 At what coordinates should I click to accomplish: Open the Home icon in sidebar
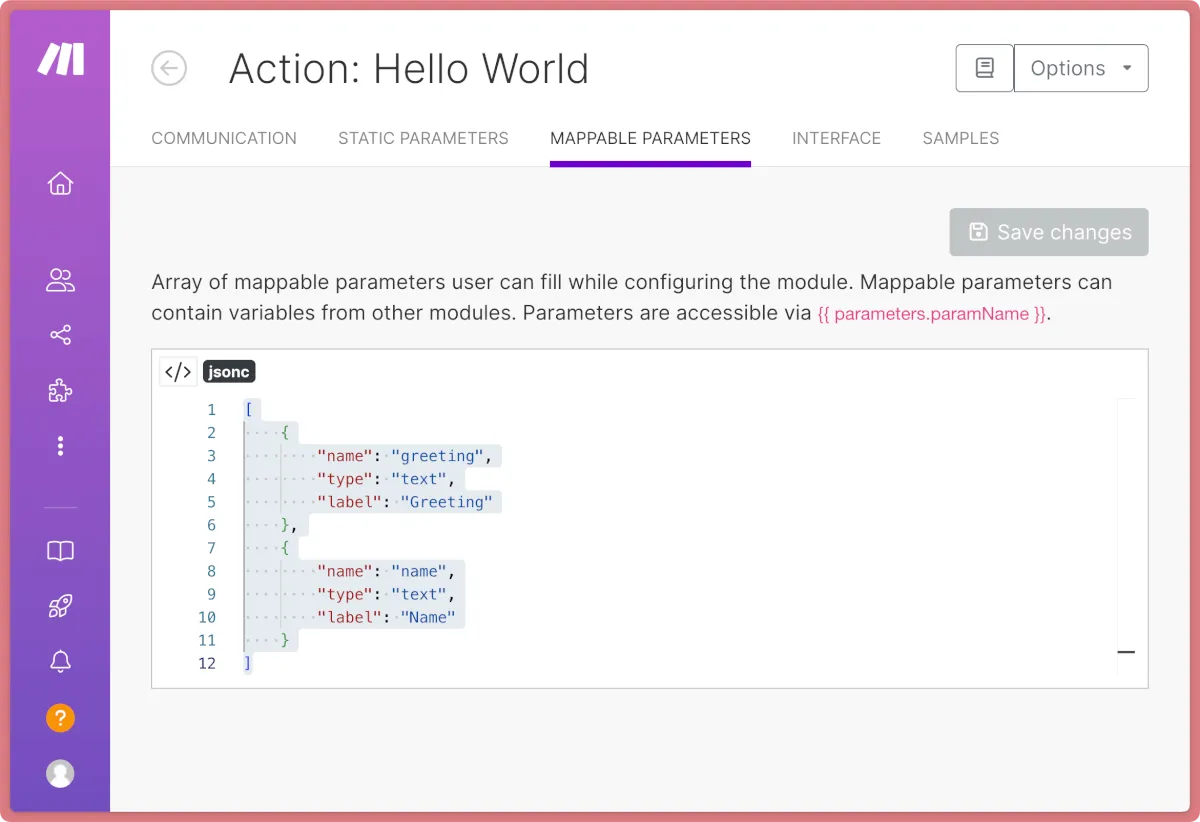click(x=60, y=184)
